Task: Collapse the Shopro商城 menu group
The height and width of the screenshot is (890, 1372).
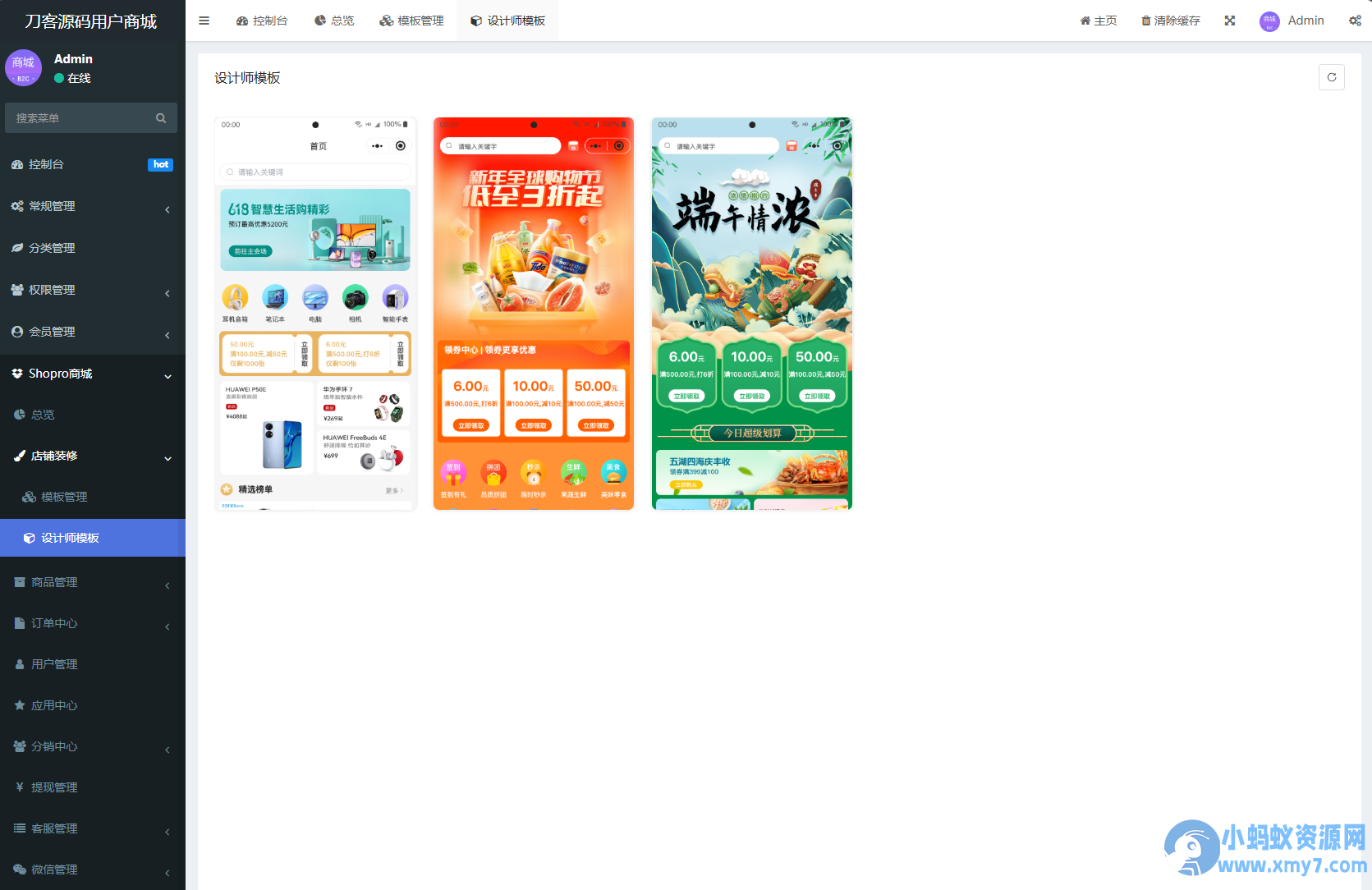Action: tap(92, 374)
